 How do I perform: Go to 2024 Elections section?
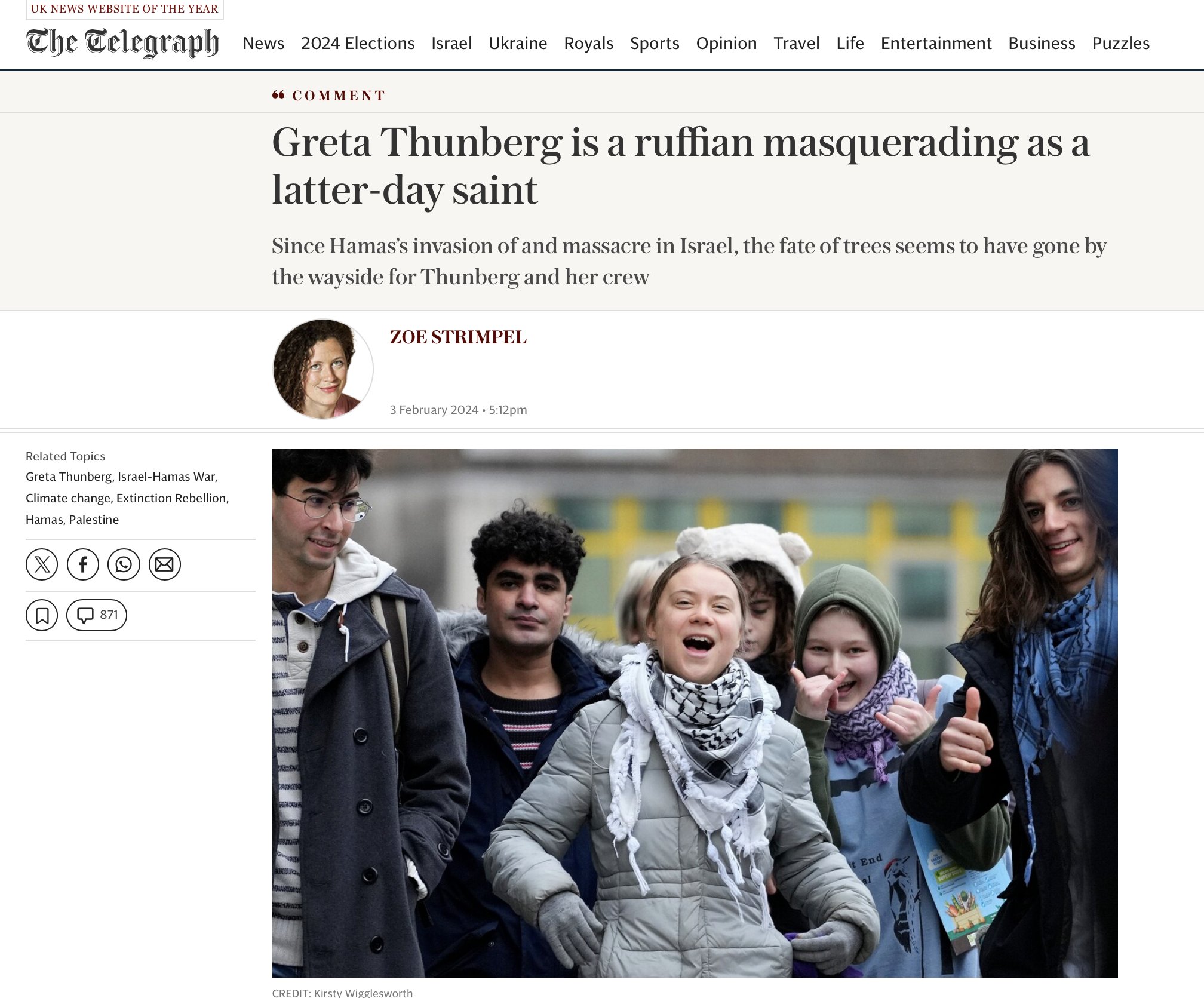(358, 43)
